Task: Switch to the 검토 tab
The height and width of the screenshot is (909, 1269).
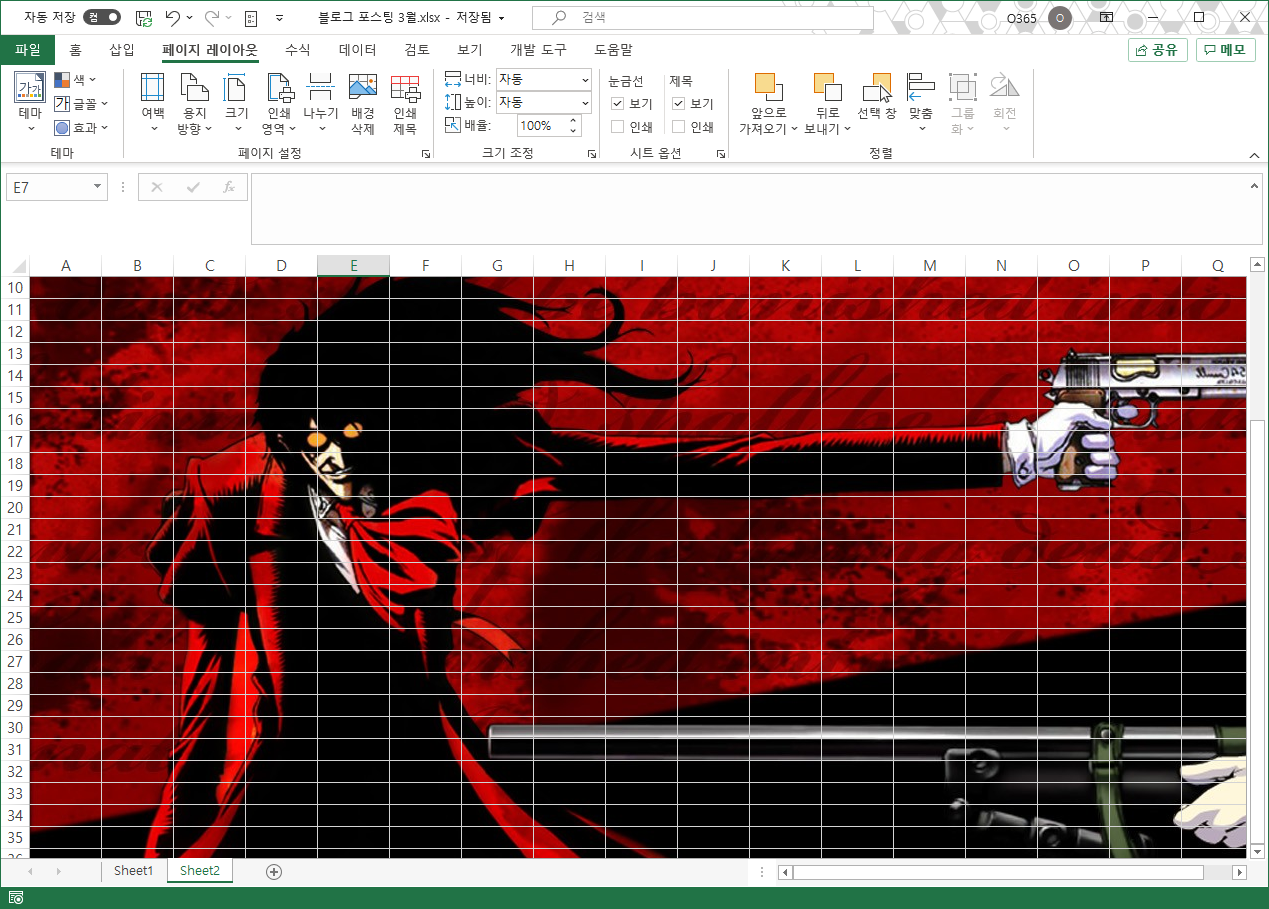Action: [x=417, y=49]
